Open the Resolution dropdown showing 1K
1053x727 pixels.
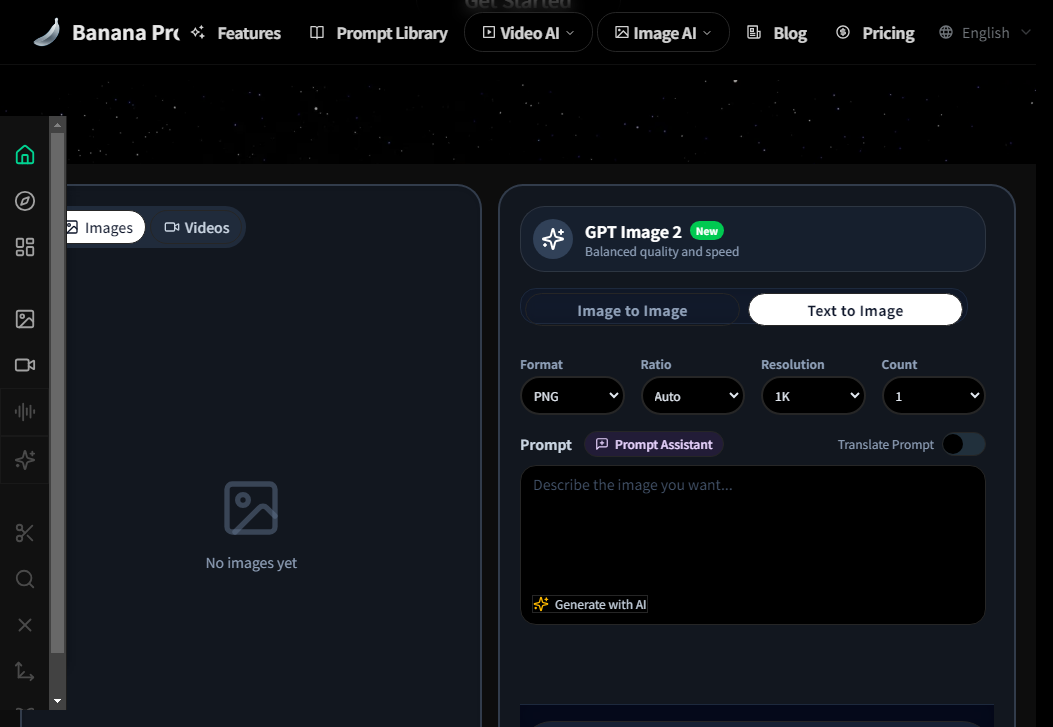pyautogui.click(x=813, y=396)
